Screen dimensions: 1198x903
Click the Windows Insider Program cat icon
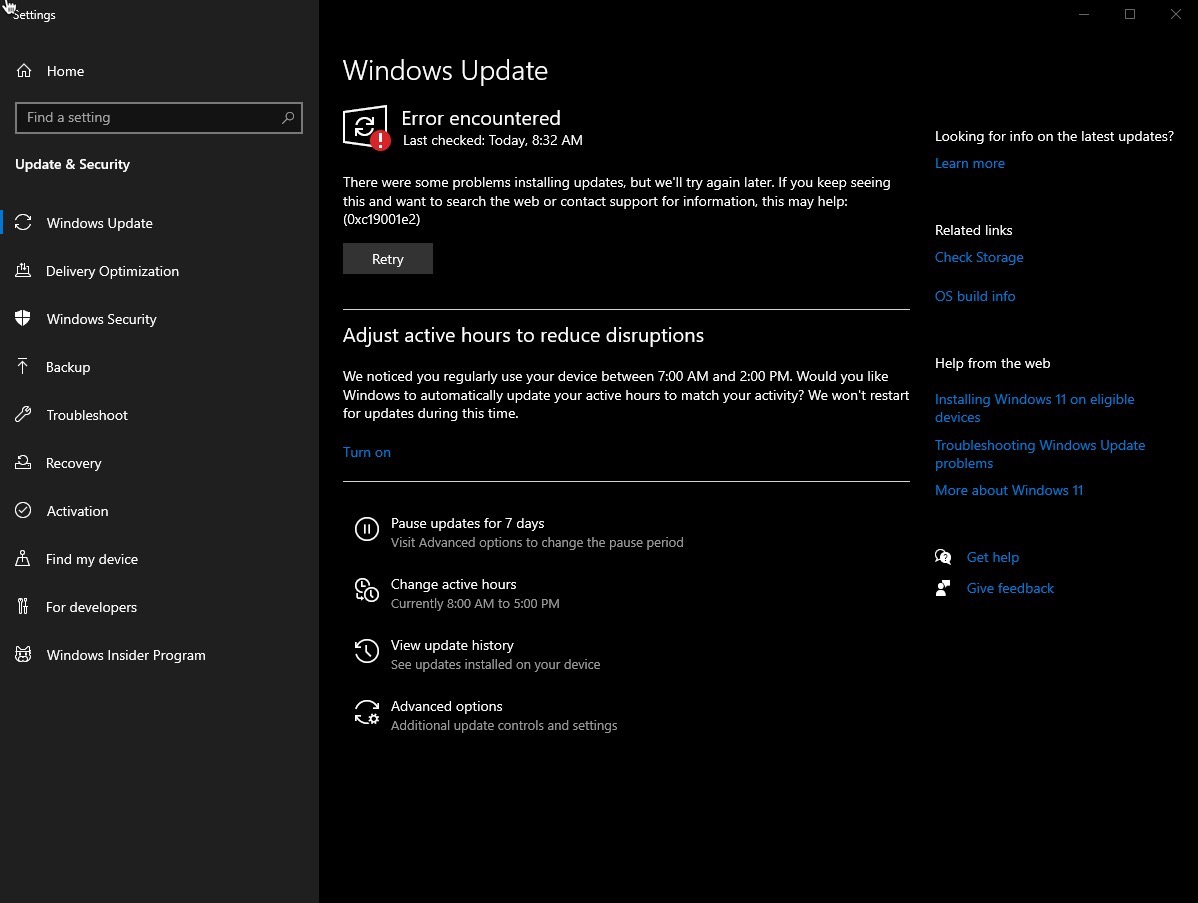coord(24,655)
